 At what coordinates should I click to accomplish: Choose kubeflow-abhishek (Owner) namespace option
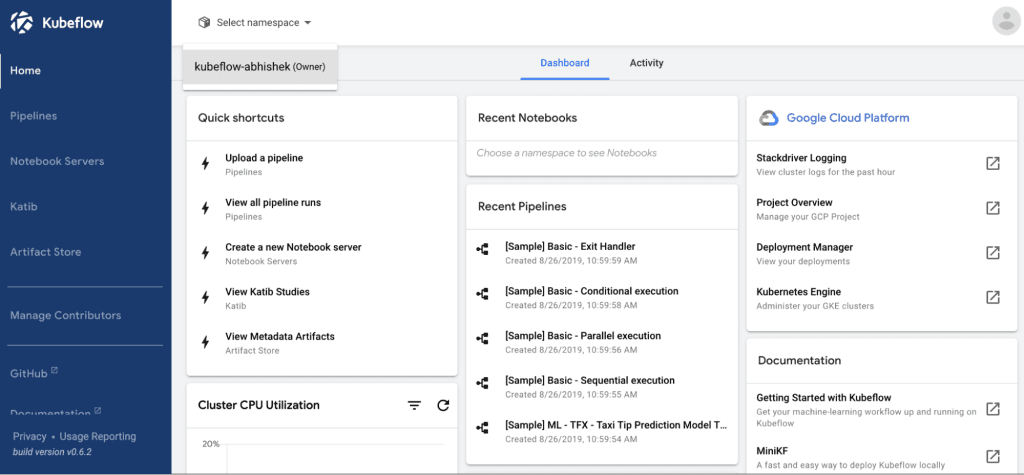[x=260, y=67]
